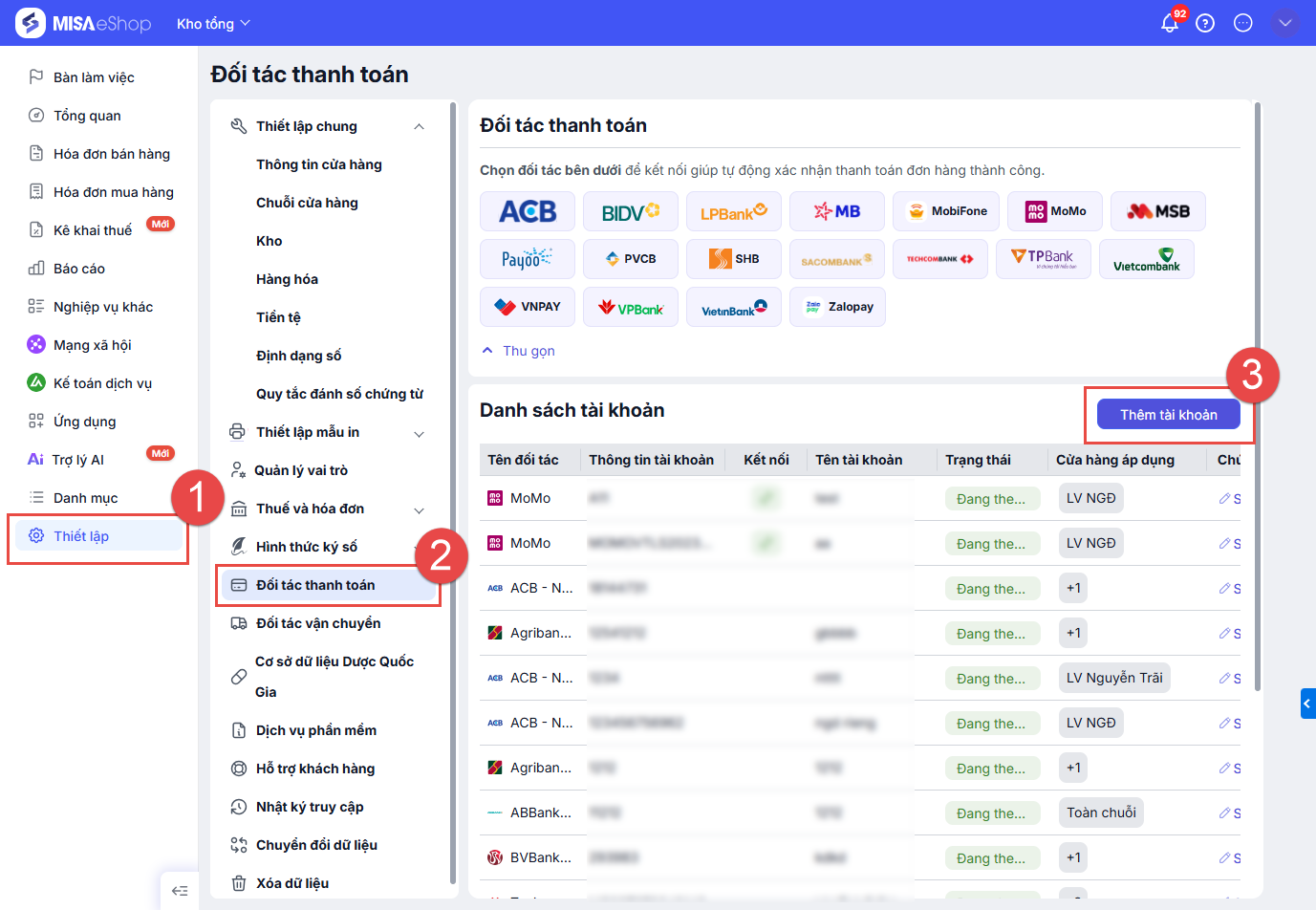Open Danh mục catalog menu
This screenshot has width=1316, height=910.
(x=85, y=498)
